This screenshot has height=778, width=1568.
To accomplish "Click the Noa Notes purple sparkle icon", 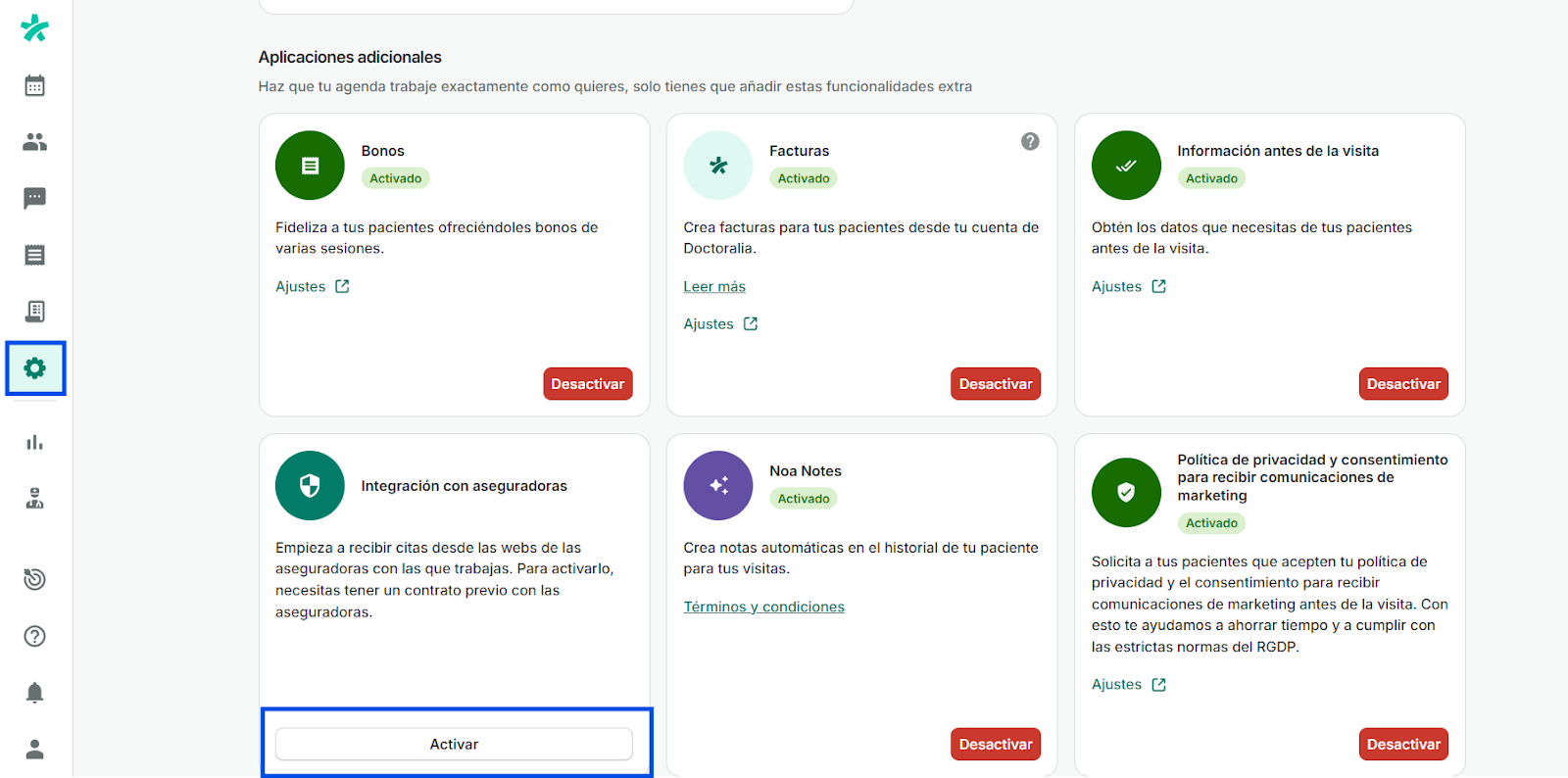I will [x=718, y=485].
